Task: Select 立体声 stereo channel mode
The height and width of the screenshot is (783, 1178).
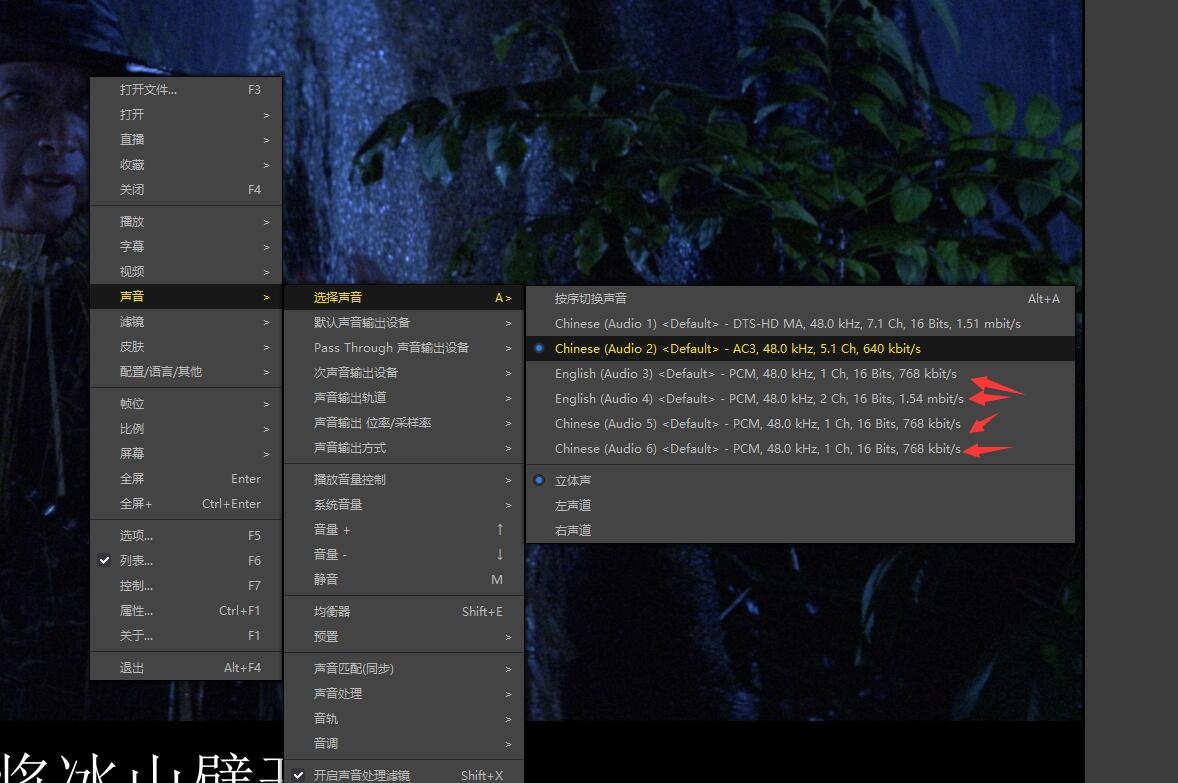Action: 800,480
